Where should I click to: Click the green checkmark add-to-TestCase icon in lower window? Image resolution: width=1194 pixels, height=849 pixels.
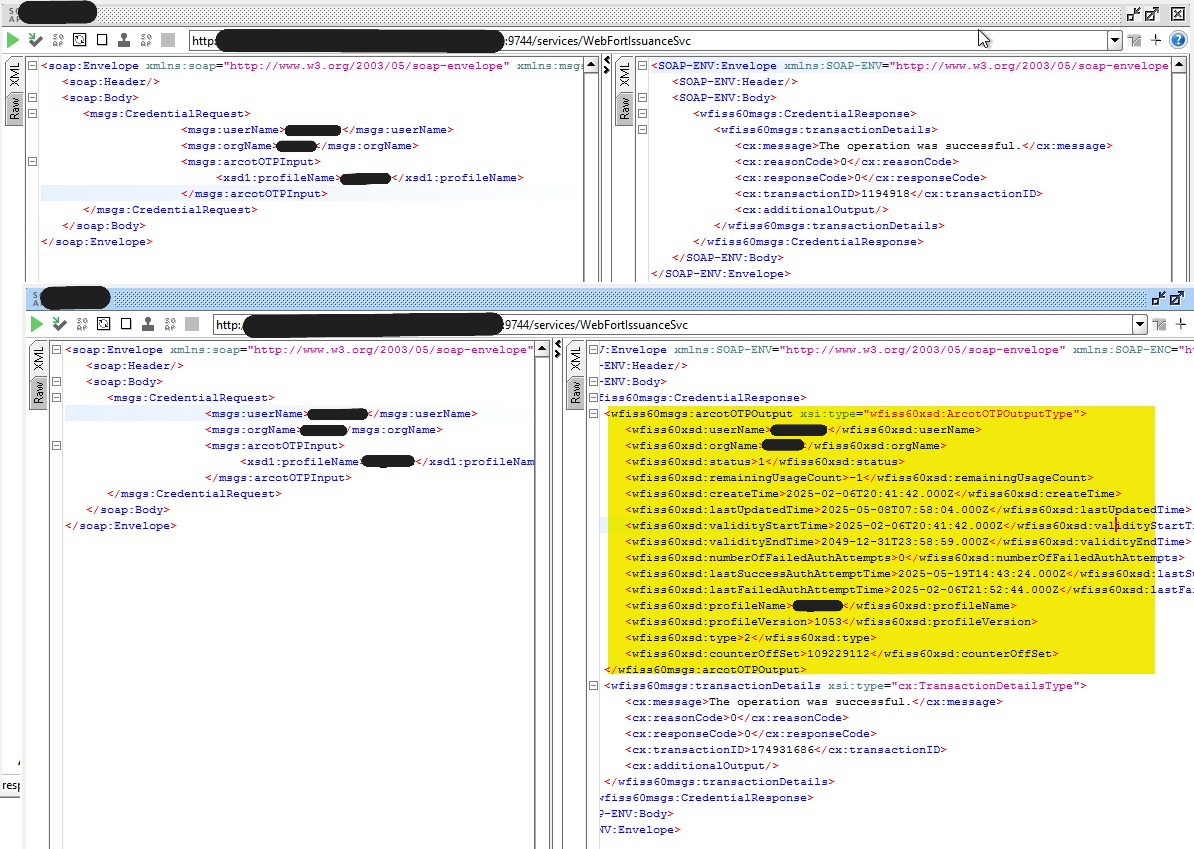(x=59, y=324)
